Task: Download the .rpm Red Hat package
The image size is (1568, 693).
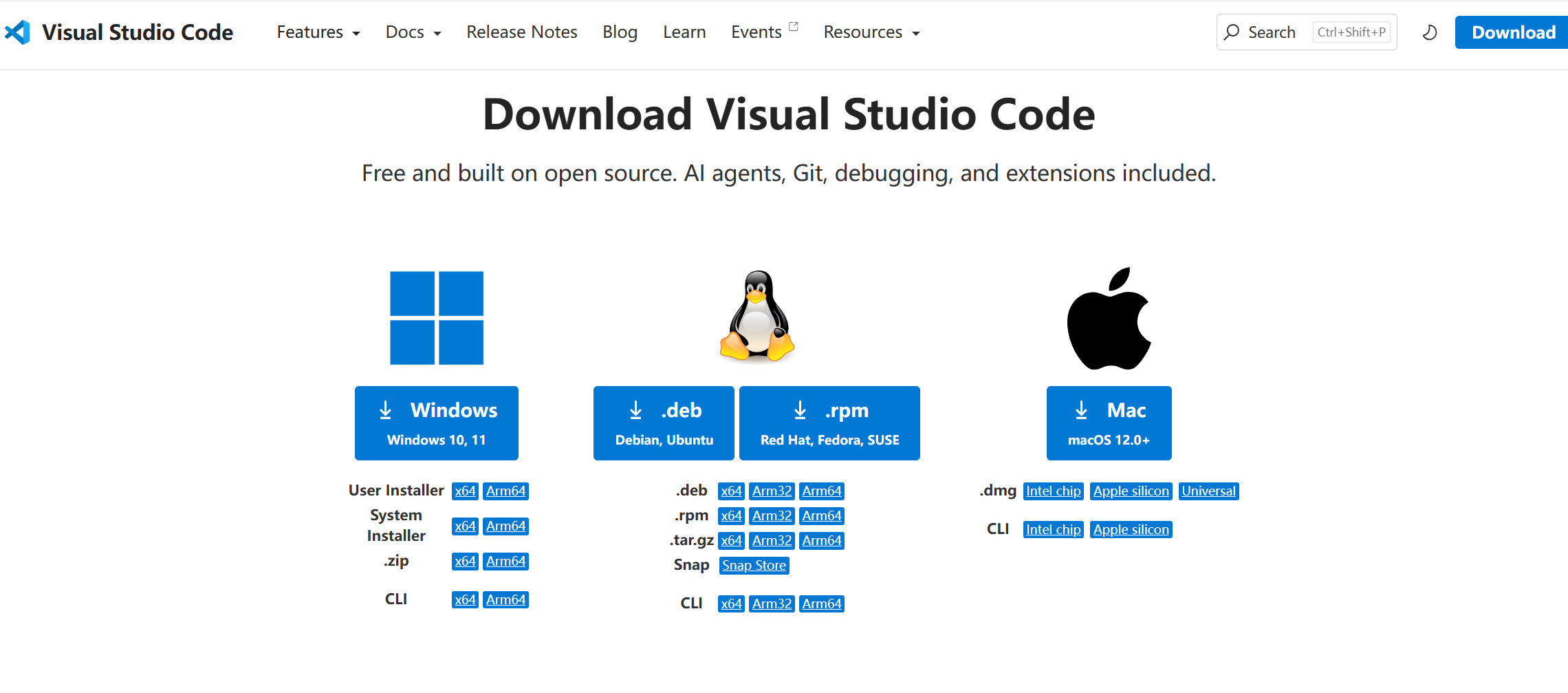Action: click(829, 423)
